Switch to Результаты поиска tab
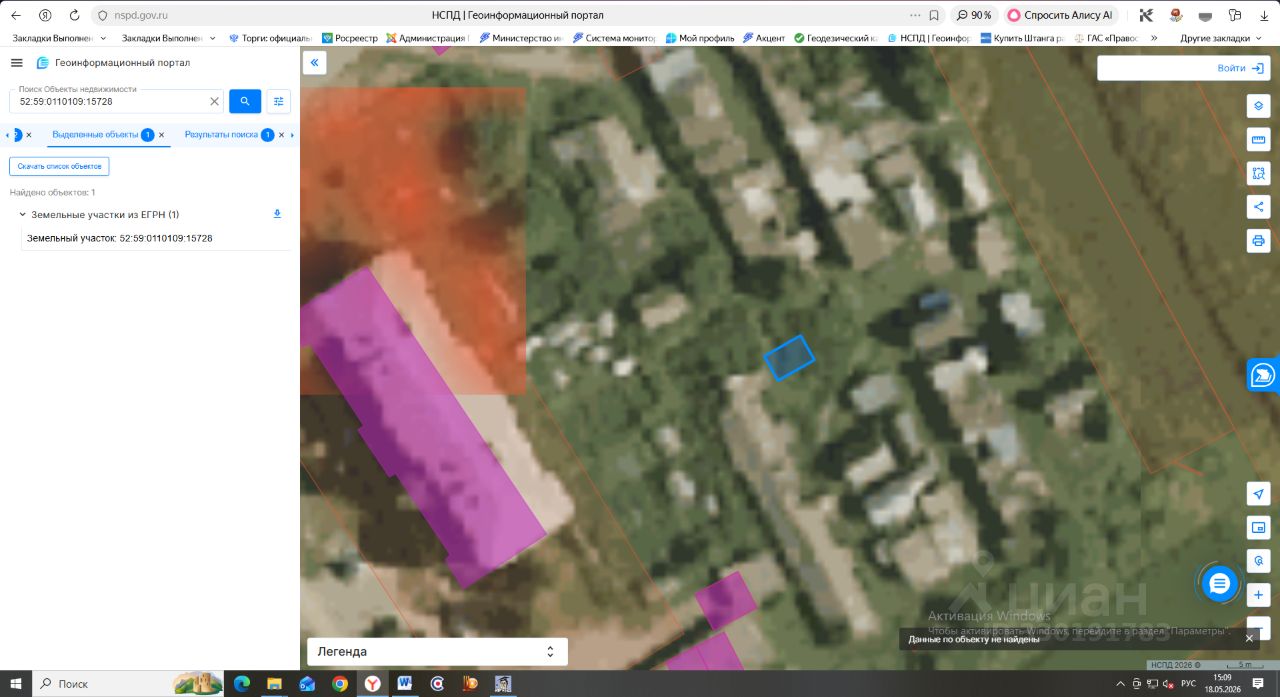This screenshot has width=1280, height=697. (221, 134)
